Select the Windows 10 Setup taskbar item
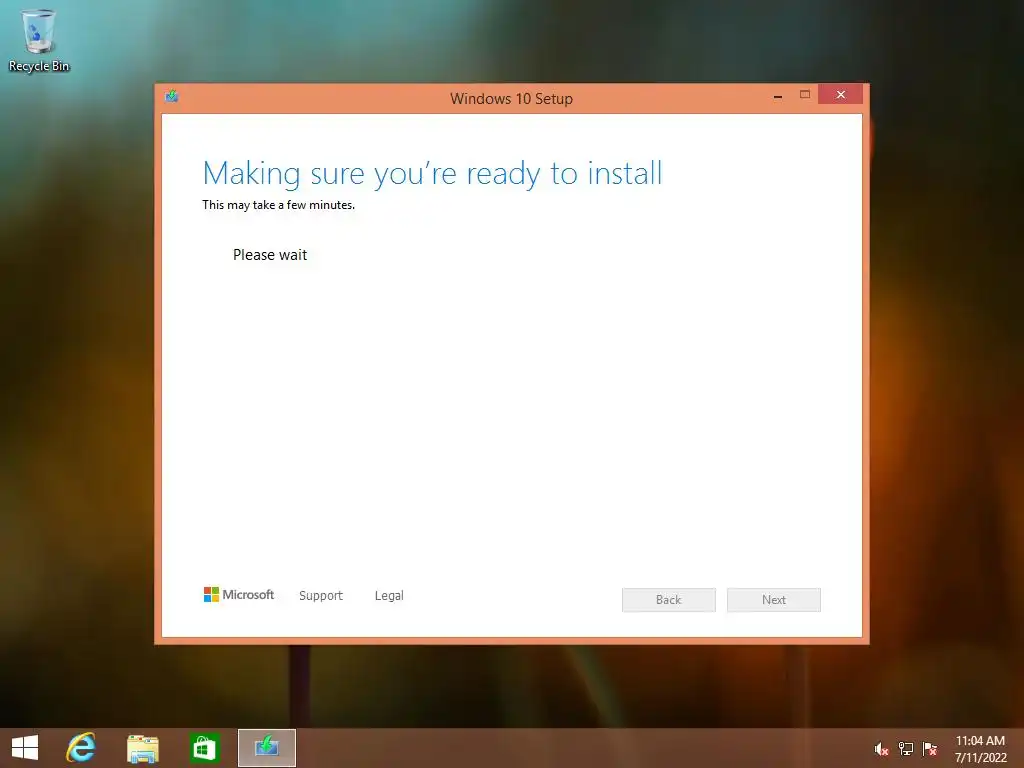Screen dimensions: 1024x768 click(x=266, y=748)
